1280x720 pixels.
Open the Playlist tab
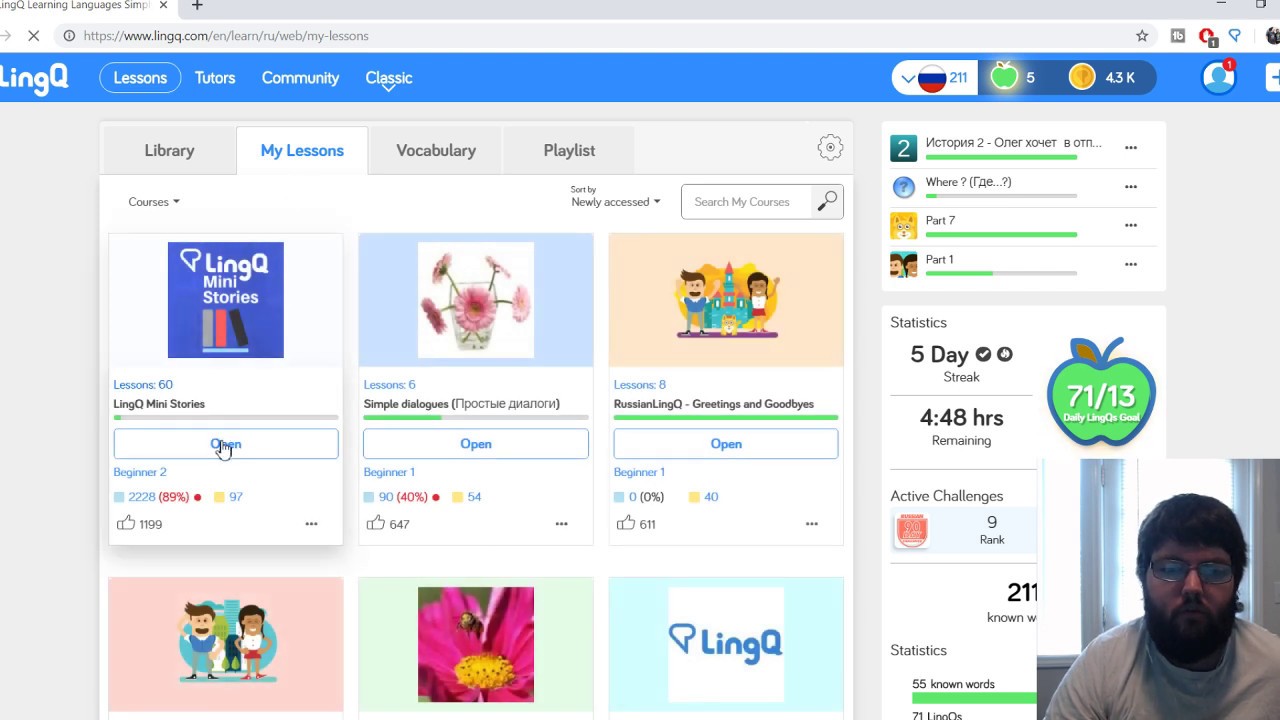point(569,150)
